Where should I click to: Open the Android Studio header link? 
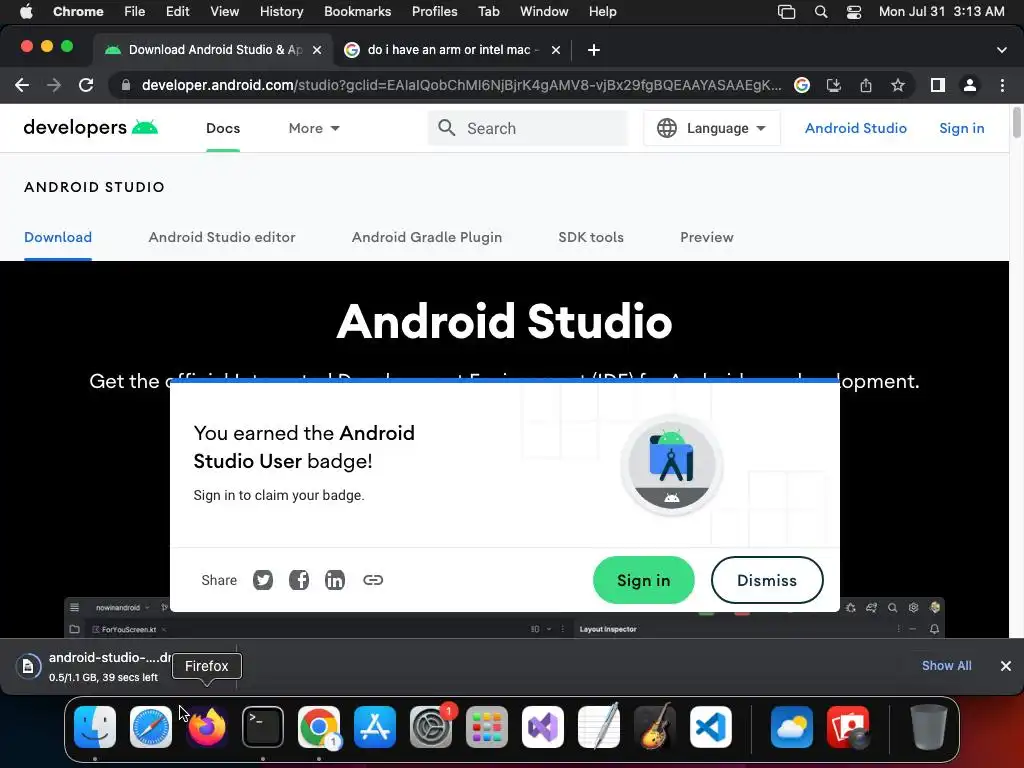856,128
